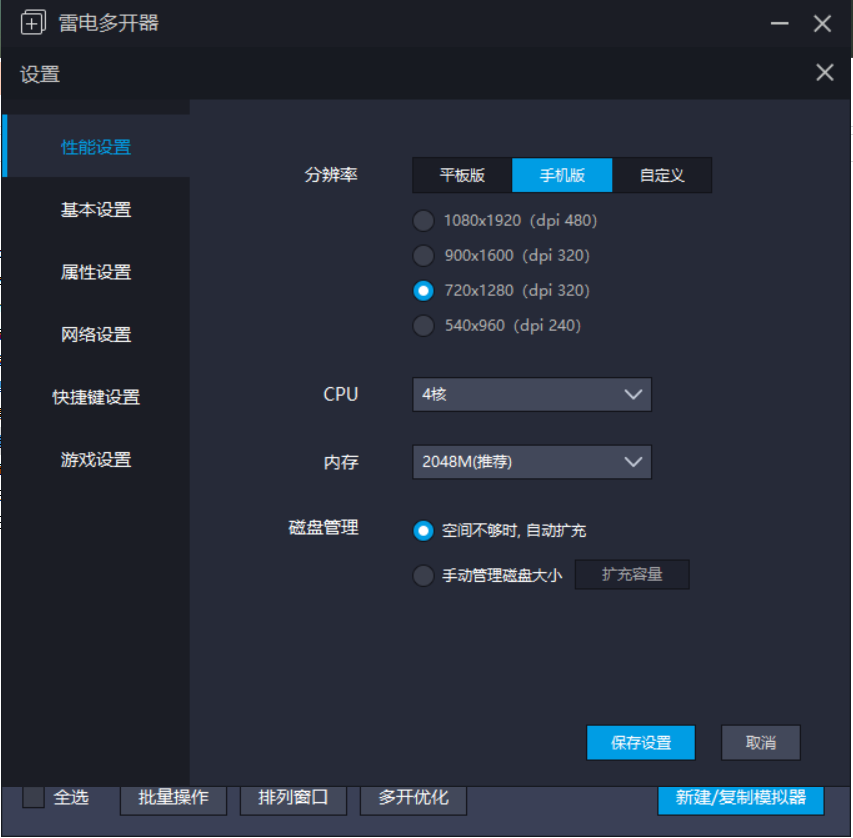Open 基本设置 in the sidebar
The width and height of the screenshot is (853, 838).
[x=96, y=210]
